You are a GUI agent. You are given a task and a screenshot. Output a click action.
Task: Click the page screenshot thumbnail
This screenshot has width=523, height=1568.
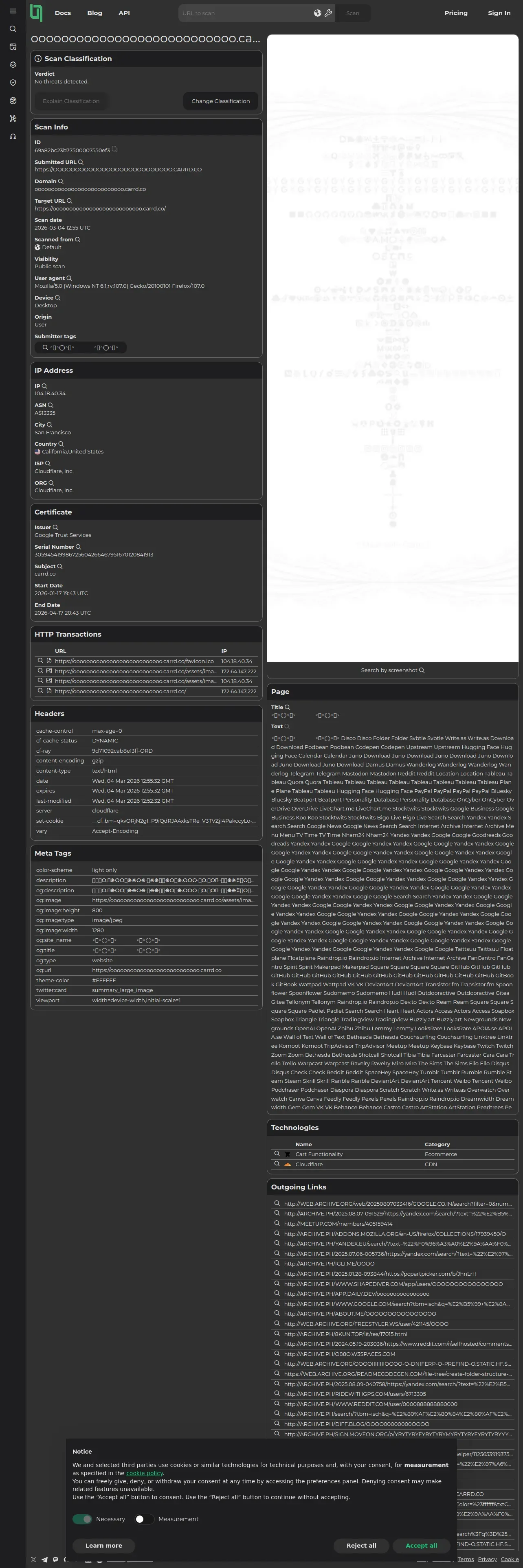[x=393, y=348]
